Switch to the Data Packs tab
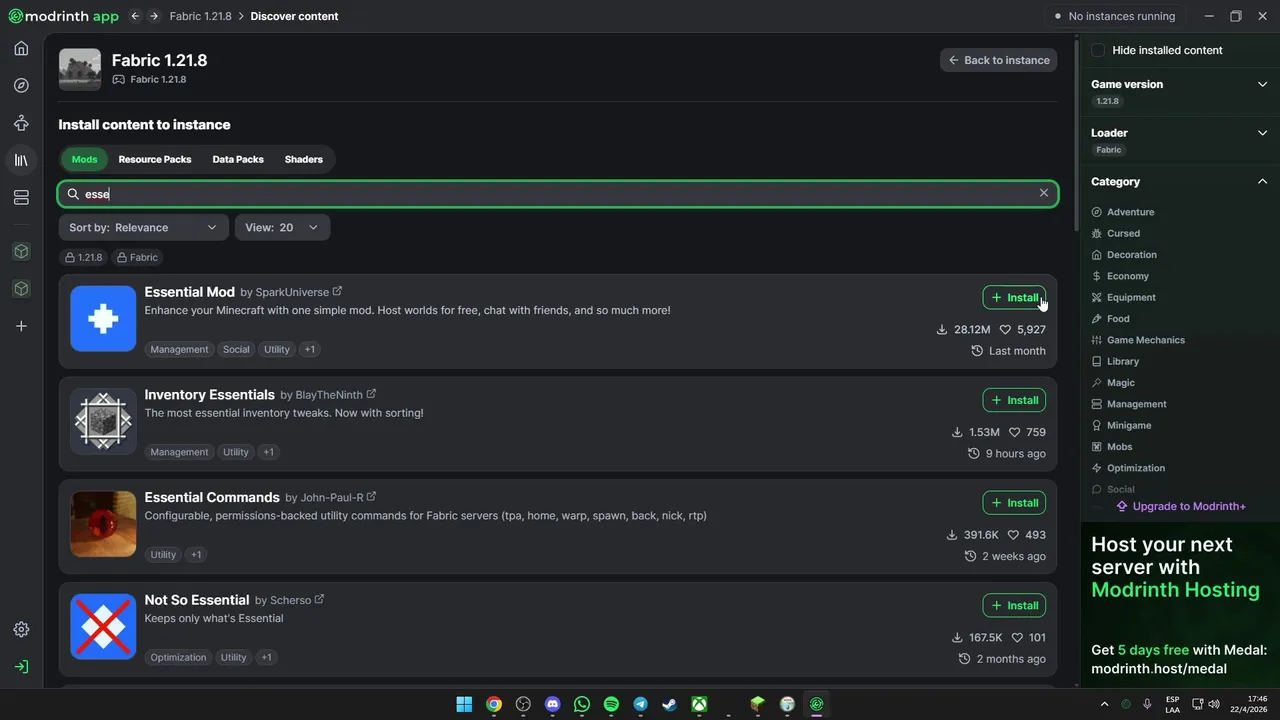The image size is (1280, 720). click(238, 159)
